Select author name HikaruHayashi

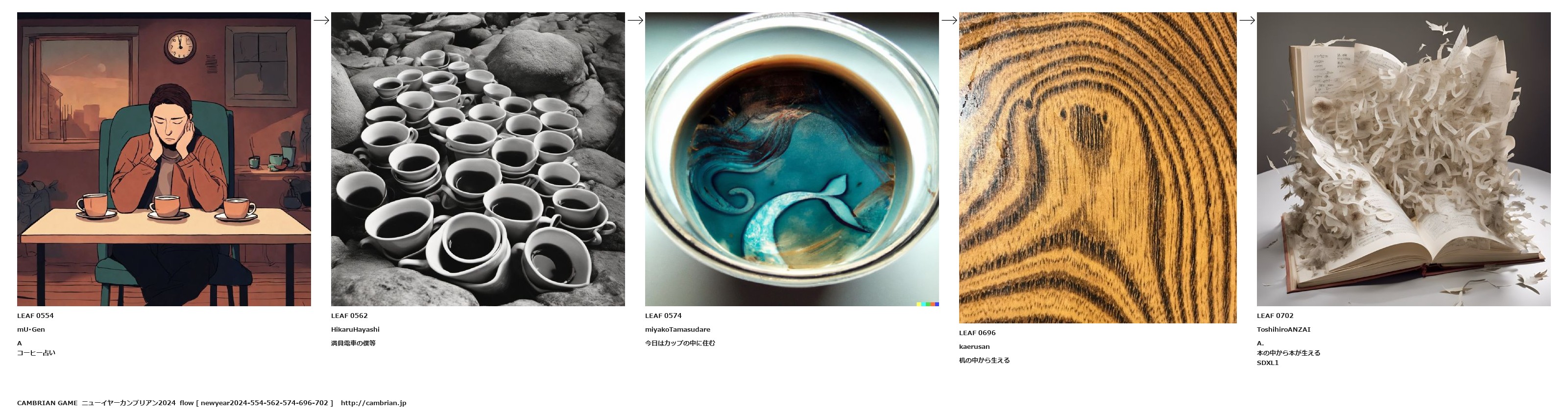[356, 330]
